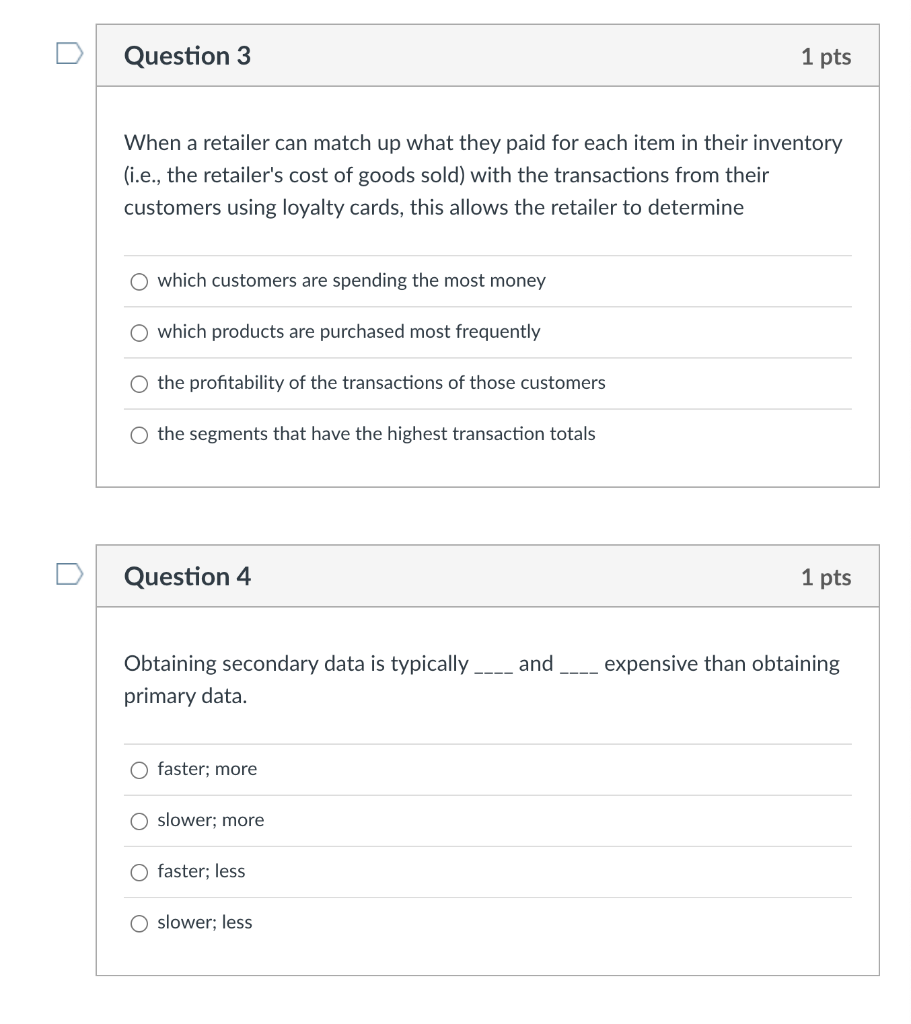Click inside the Question 4 answer area

(488, 846)
